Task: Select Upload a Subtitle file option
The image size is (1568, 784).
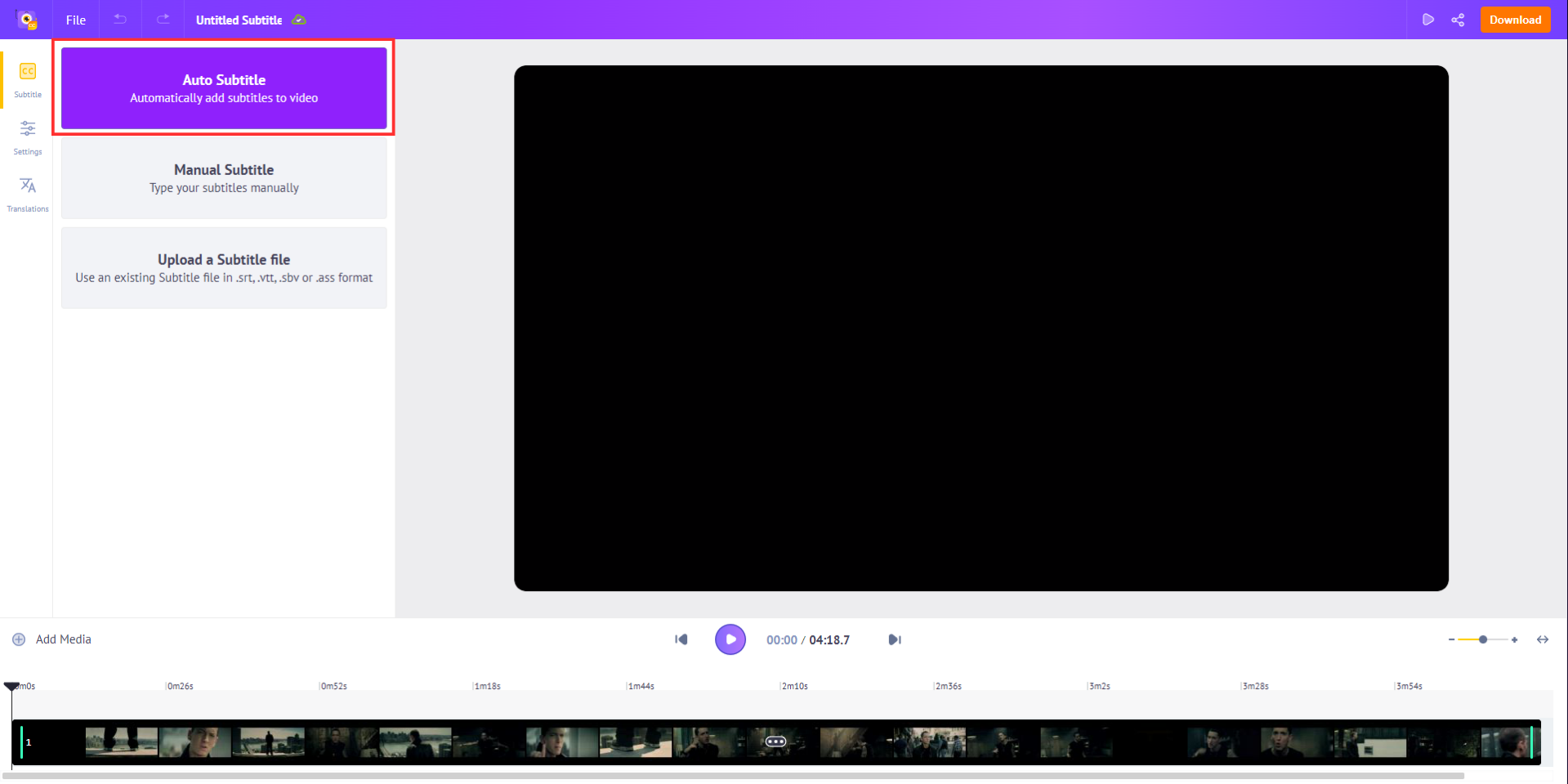Action: pos(224,268)
